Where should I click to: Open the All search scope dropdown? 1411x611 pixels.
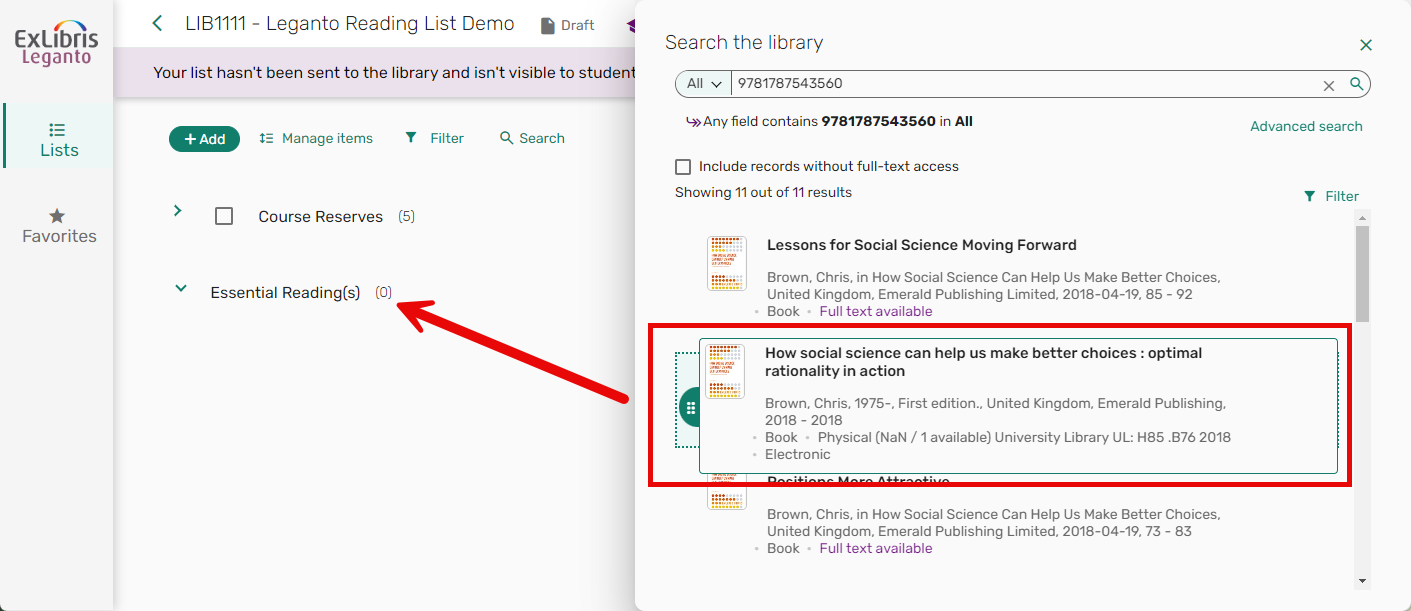coord(704,84)
